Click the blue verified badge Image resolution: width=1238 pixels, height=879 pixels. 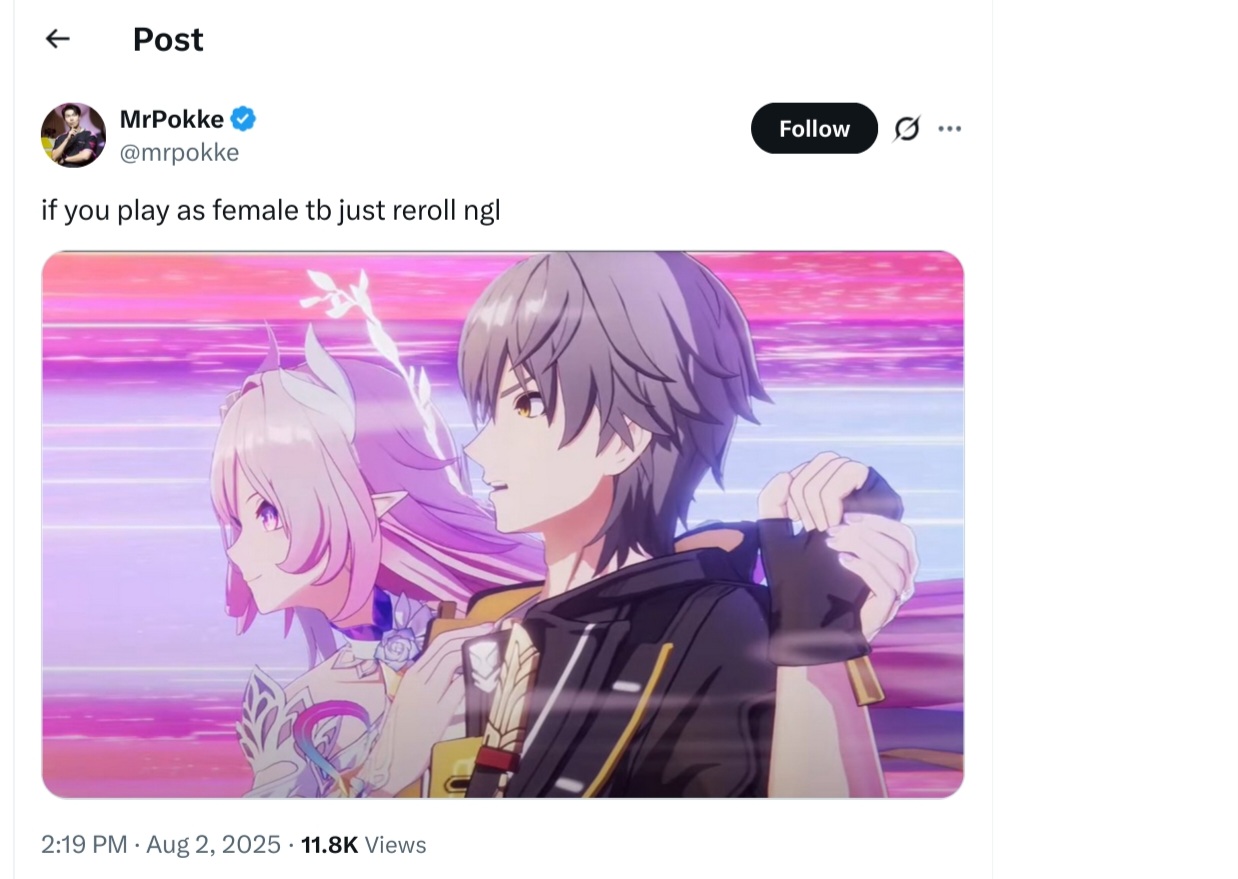(244, 119)
